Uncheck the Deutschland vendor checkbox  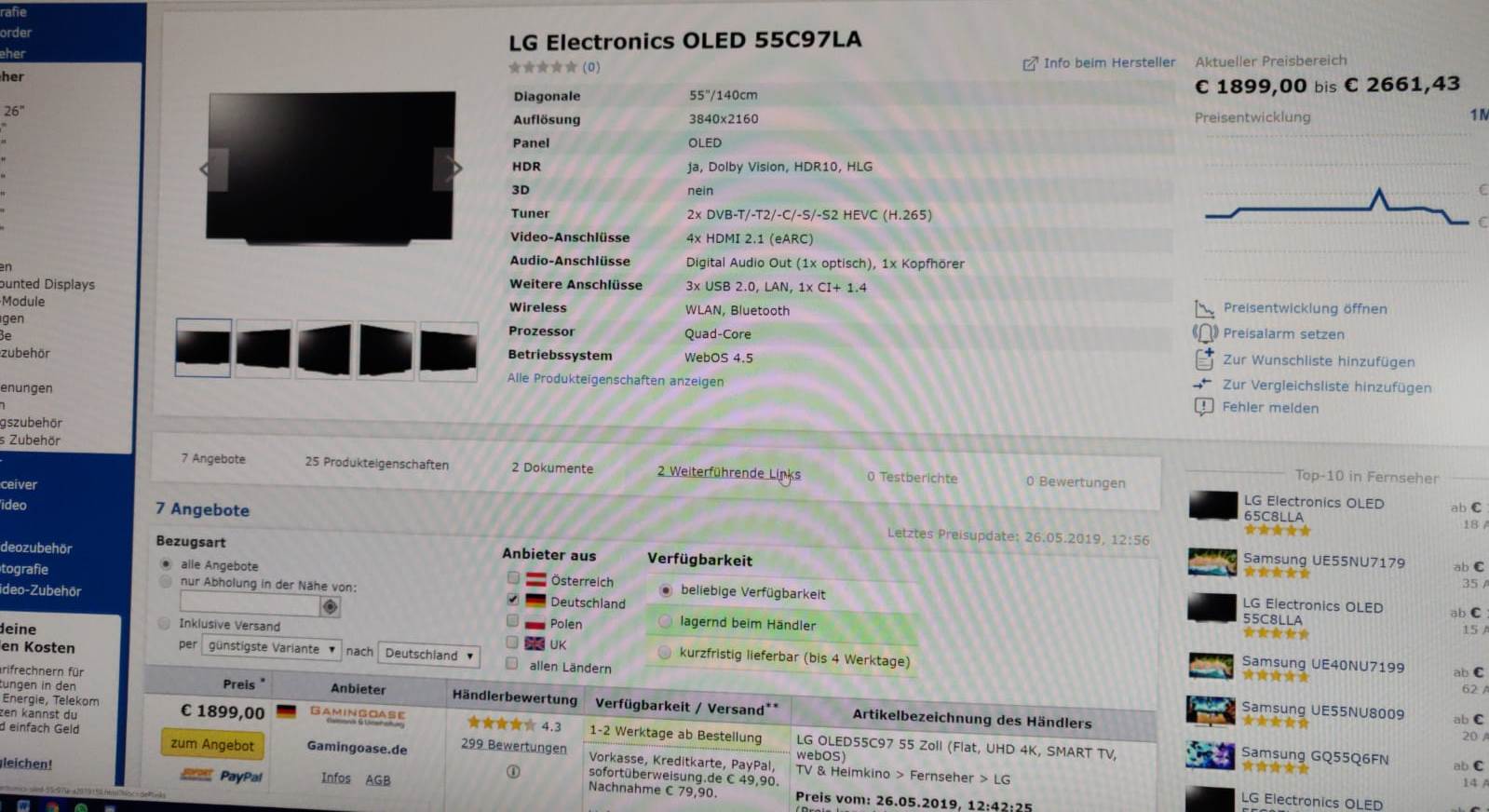pyautogui.click(x=512, y=600)
